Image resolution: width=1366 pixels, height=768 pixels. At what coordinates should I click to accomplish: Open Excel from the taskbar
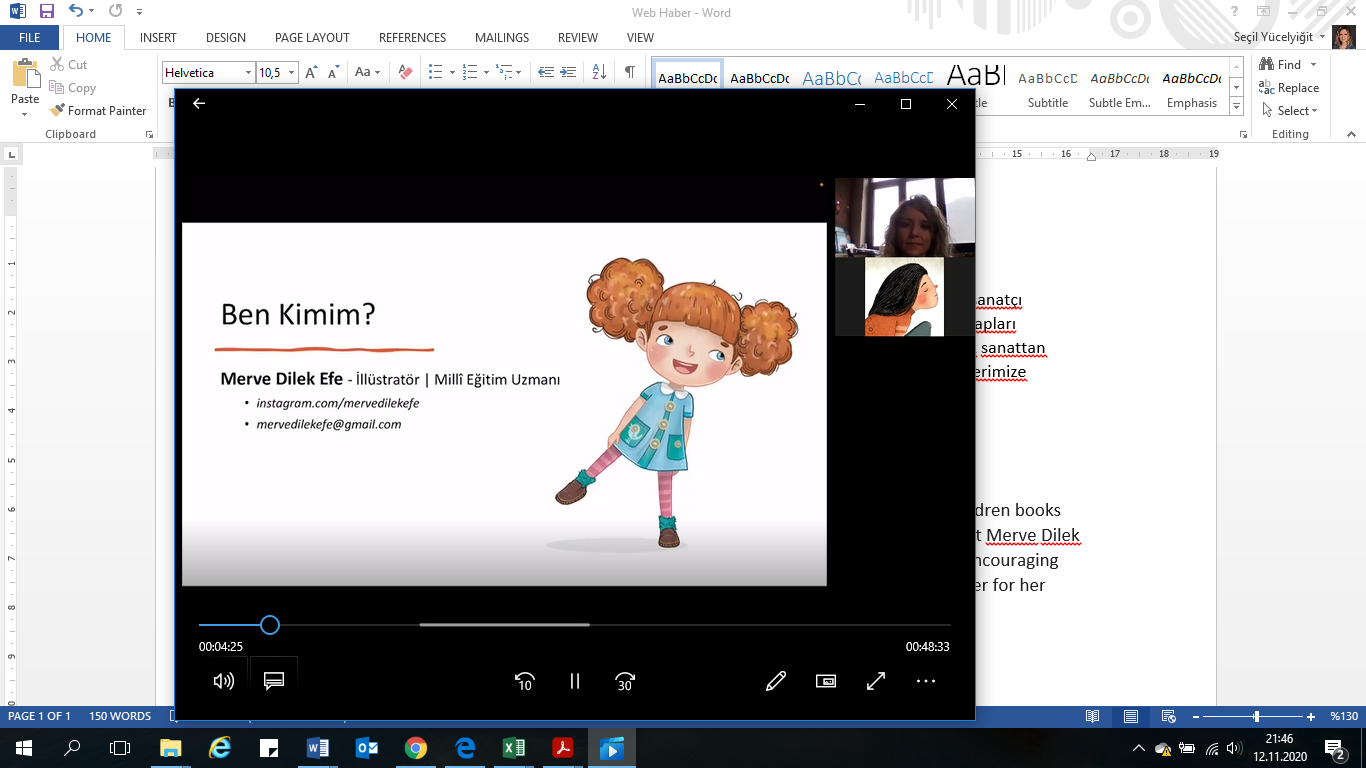coord(513,748)
